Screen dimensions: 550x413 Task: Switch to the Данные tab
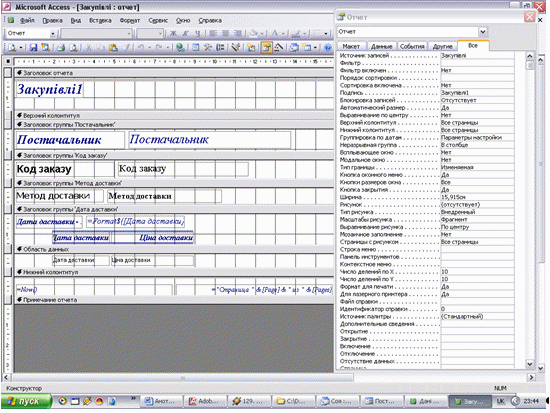coord(381,46)
